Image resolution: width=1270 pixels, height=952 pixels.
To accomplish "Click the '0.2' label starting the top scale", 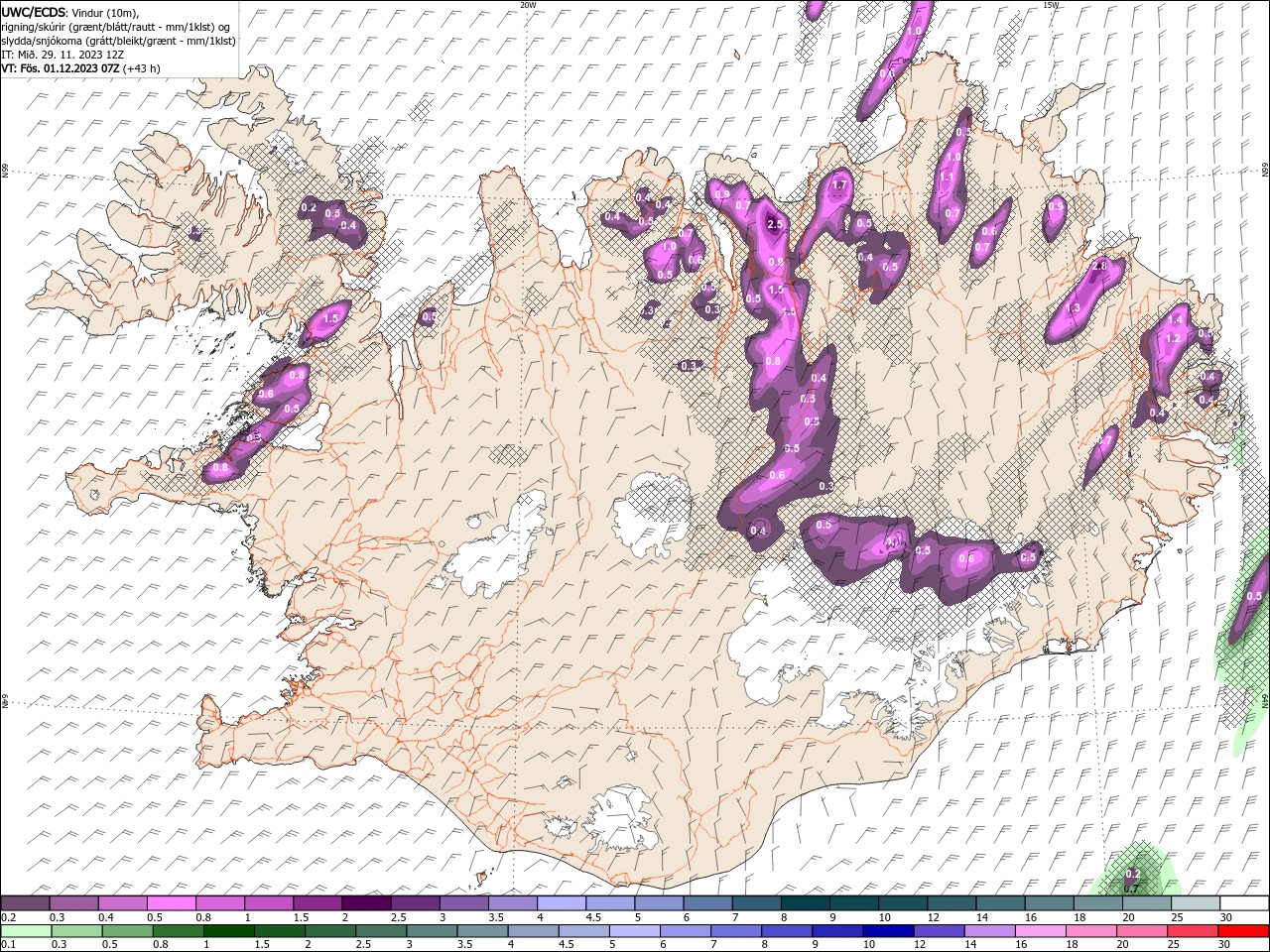I will coord(9,917).
